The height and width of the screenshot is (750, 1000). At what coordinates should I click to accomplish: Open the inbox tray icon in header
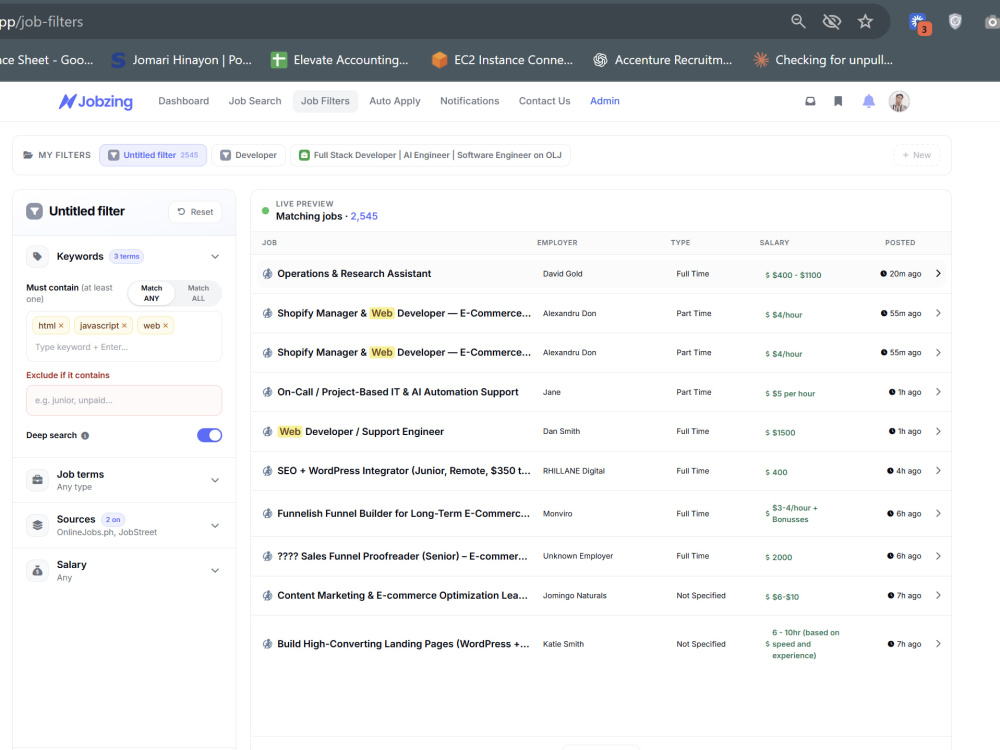click(x=810, y=101)
